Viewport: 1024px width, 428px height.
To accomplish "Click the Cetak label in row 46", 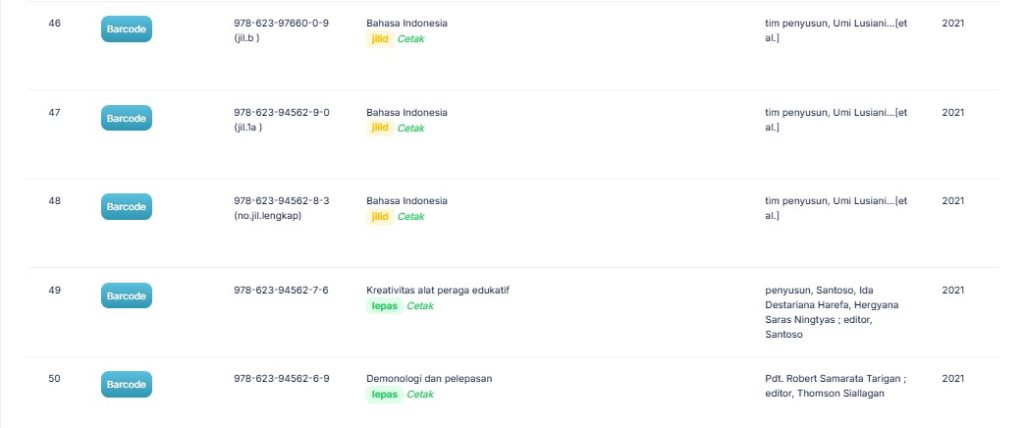I will pos(411,39).
